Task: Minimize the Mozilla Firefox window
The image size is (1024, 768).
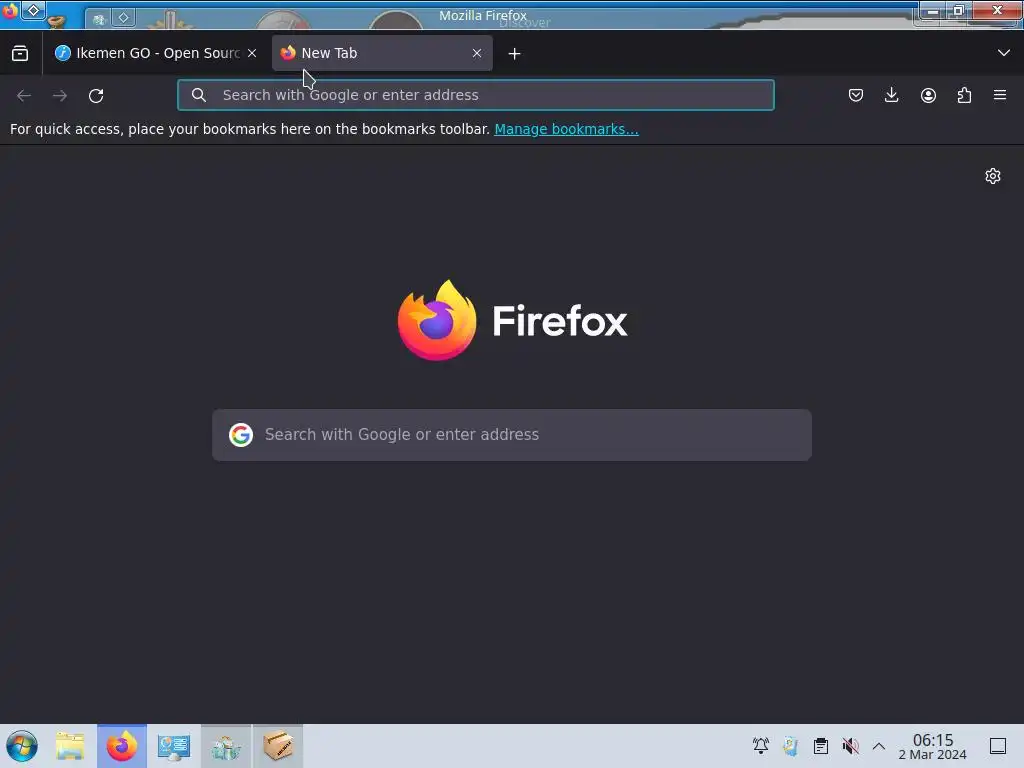Action: [x=933, y=11]
